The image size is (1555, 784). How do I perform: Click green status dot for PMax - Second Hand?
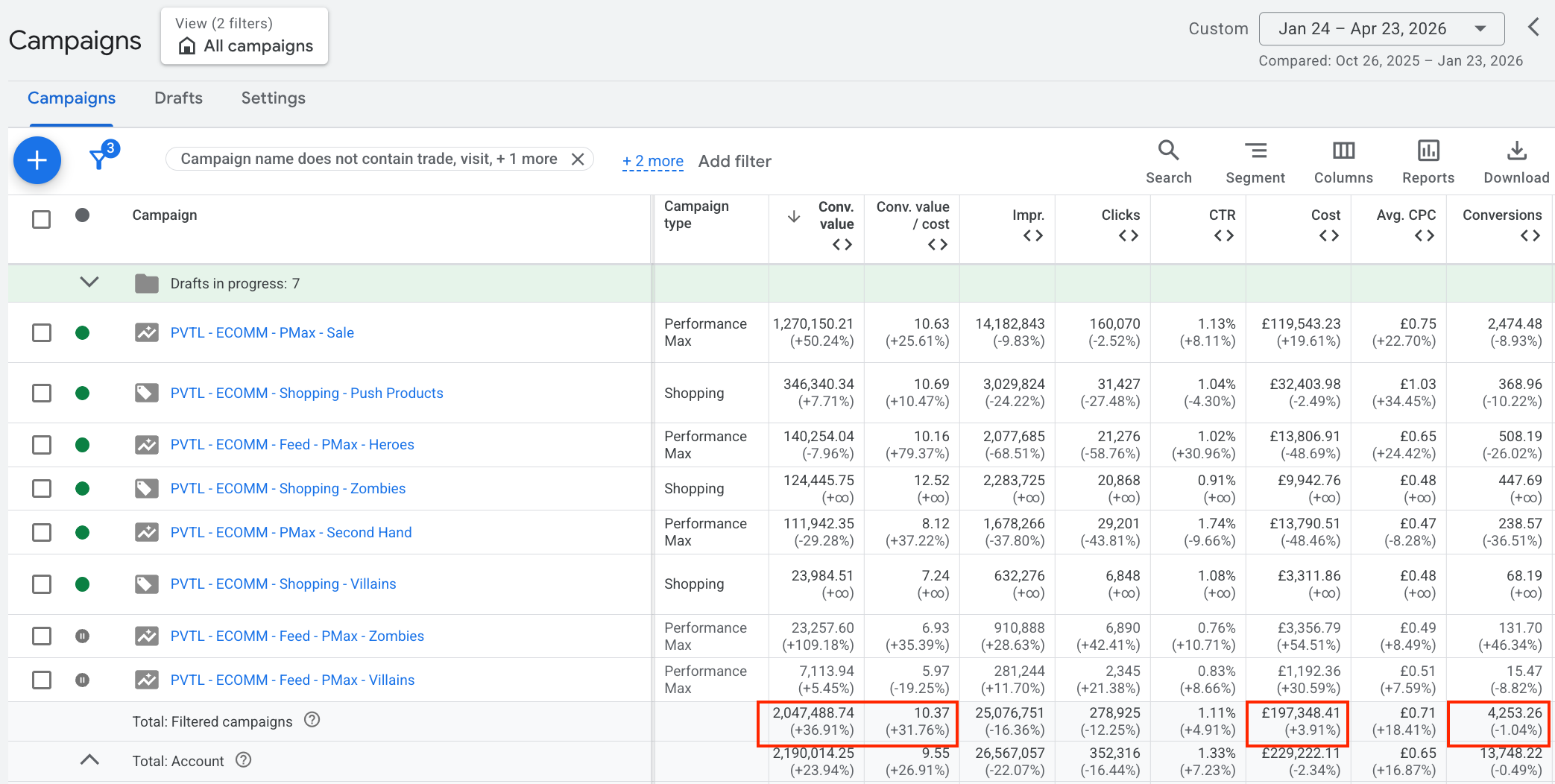83,532
